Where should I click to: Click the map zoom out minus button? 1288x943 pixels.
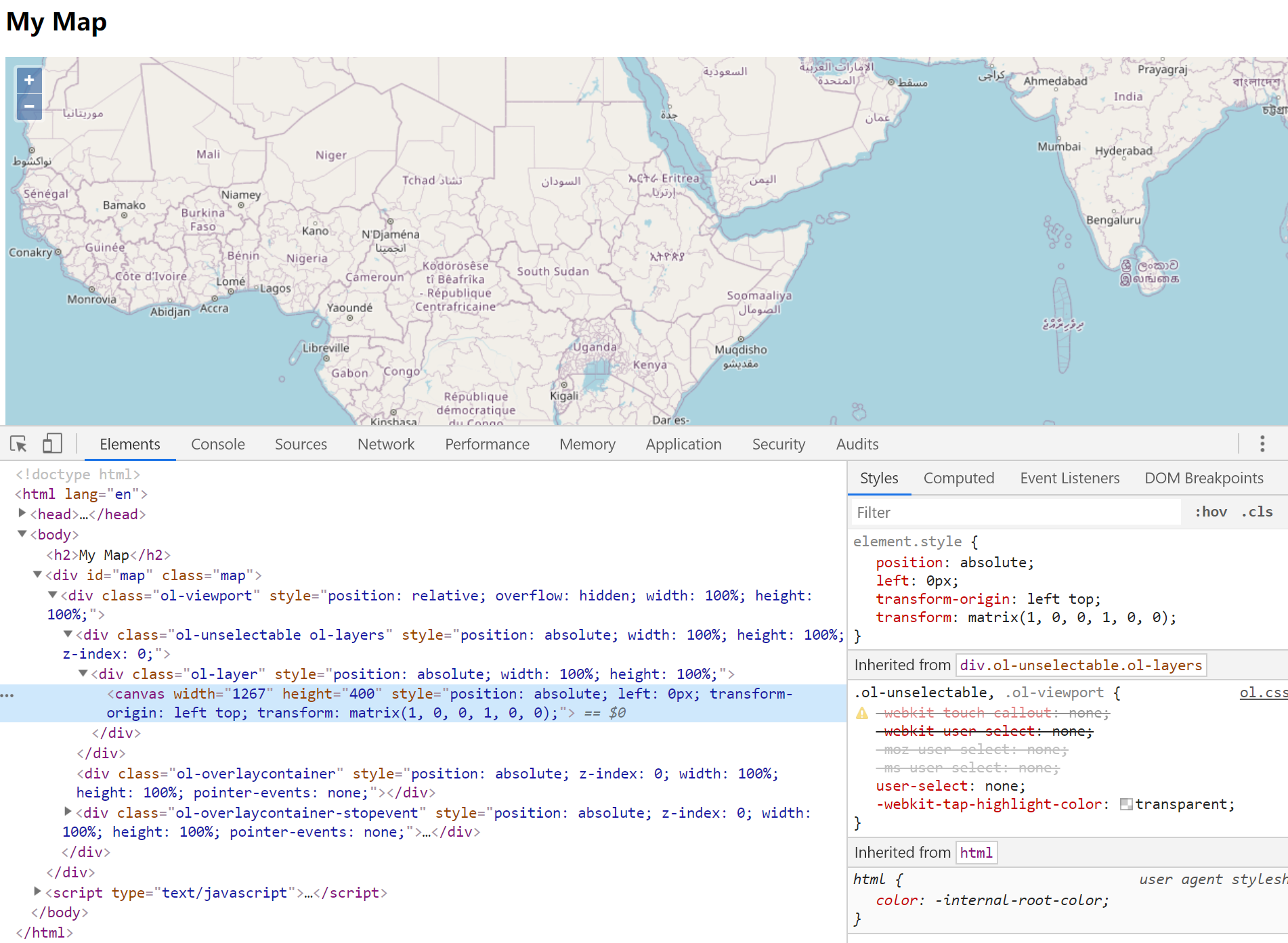(x=29, y=106)
